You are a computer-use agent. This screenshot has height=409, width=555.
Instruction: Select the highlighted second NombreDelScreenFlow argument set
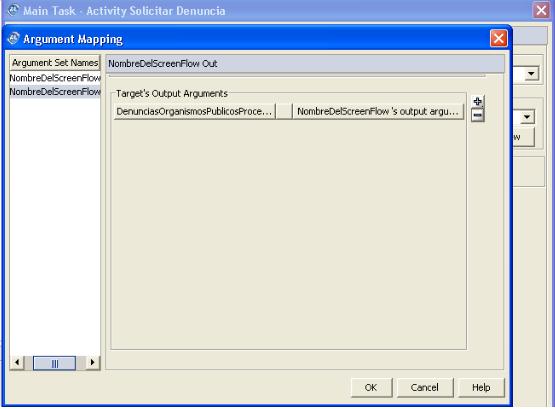[x=55, y=92]
